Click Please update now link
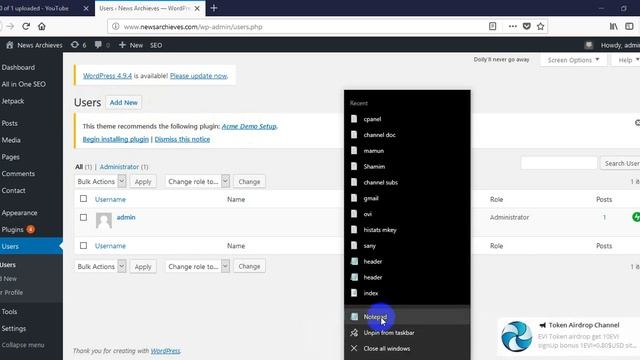640x360 pixels. pos(199,76)
